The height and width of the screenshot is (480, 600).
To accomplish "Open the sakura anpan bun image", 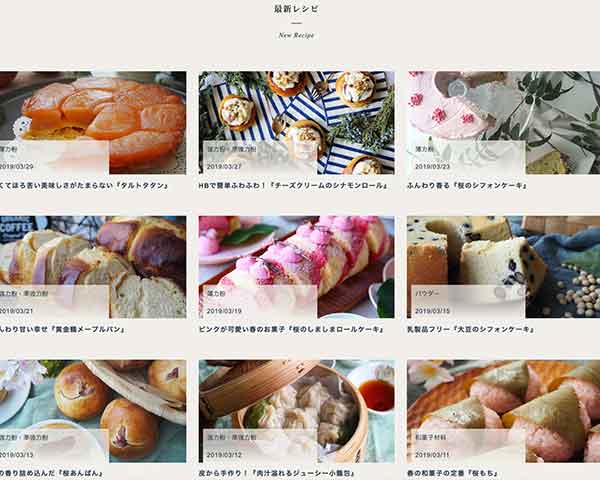I will [x=93, y=411].
